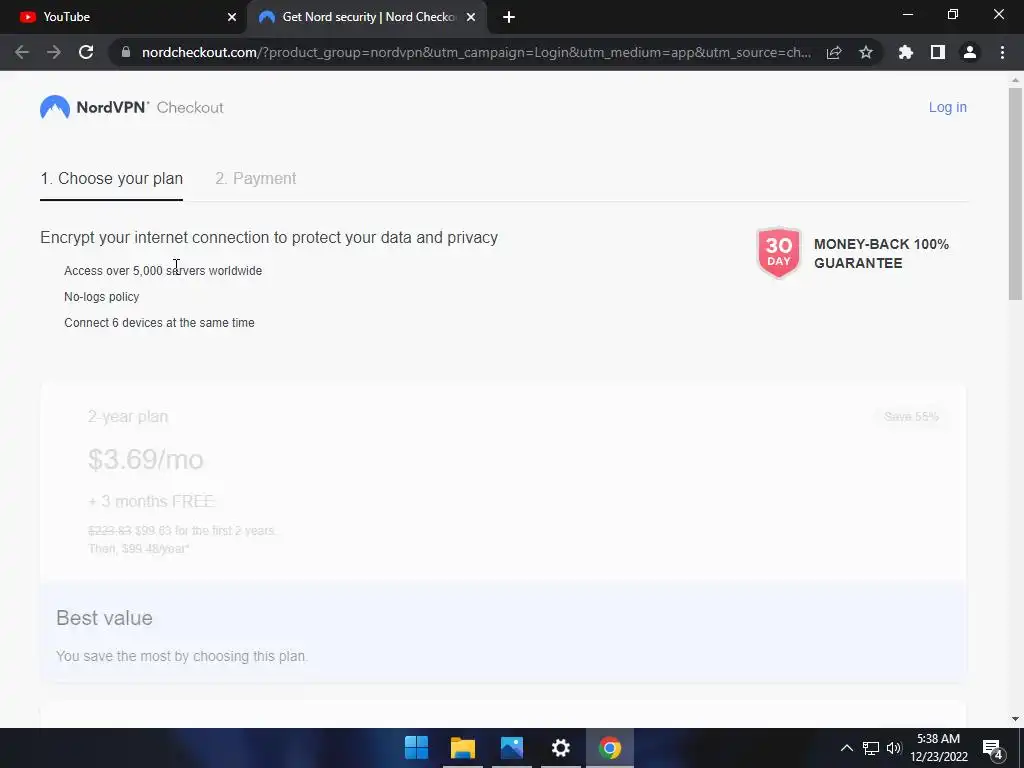The width and height of the screenshot is (1024, 768).
Task: Open Windows Start menu
Action: (x=416, y=748)
